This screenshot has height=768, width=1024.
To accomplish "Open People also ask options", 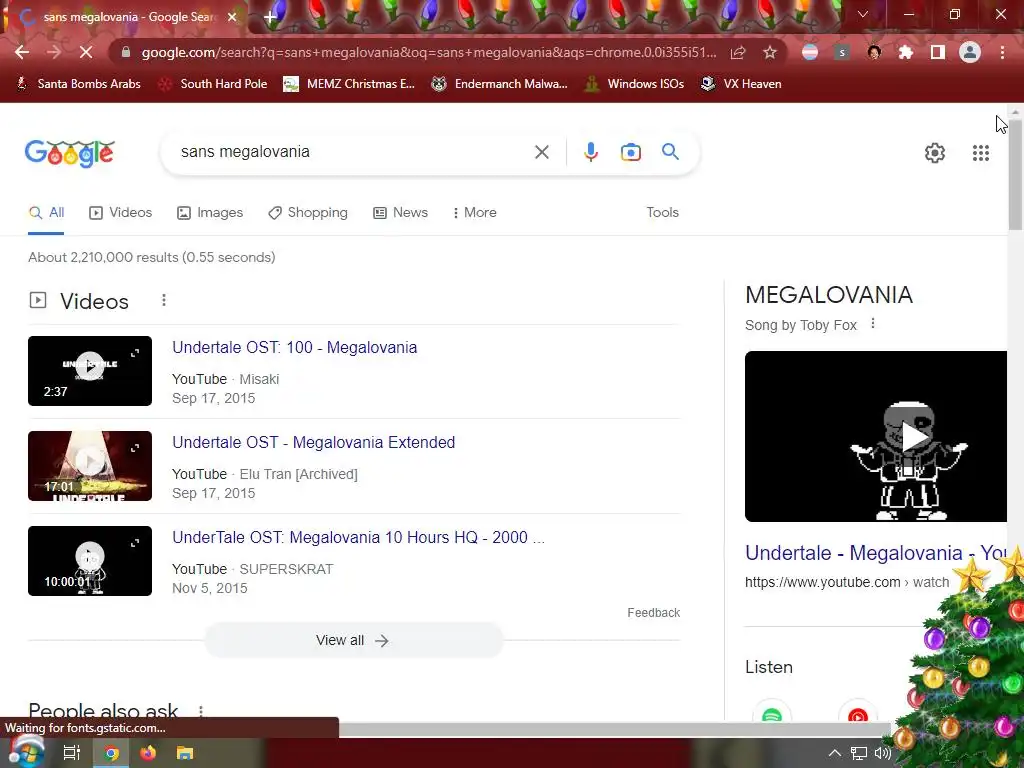I will 201,711.
